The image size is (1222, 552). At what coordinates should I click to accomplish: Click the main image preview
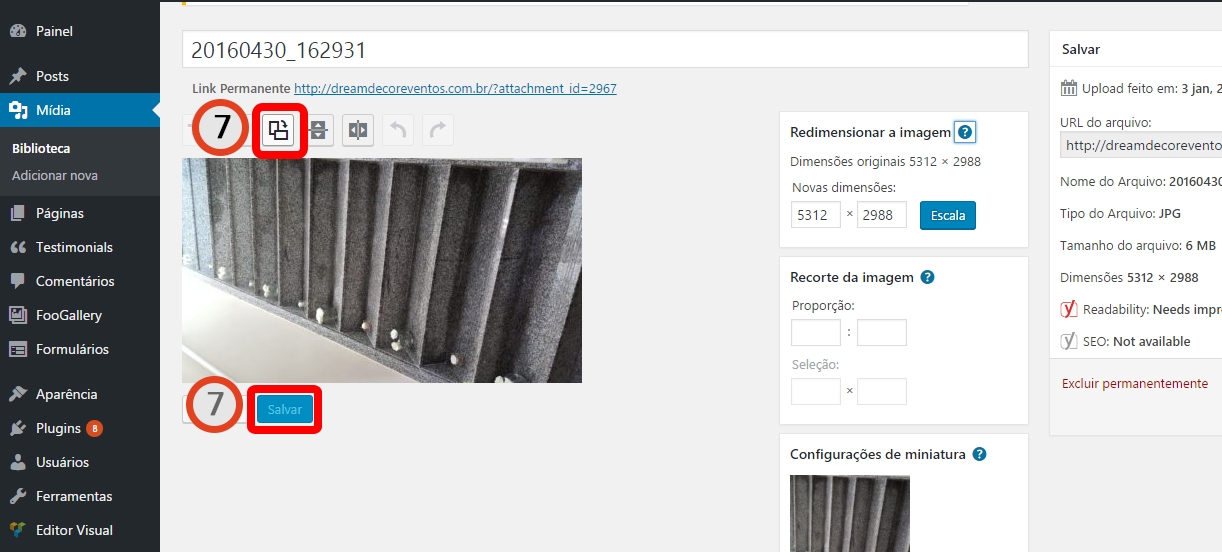[x=382, y=270]
